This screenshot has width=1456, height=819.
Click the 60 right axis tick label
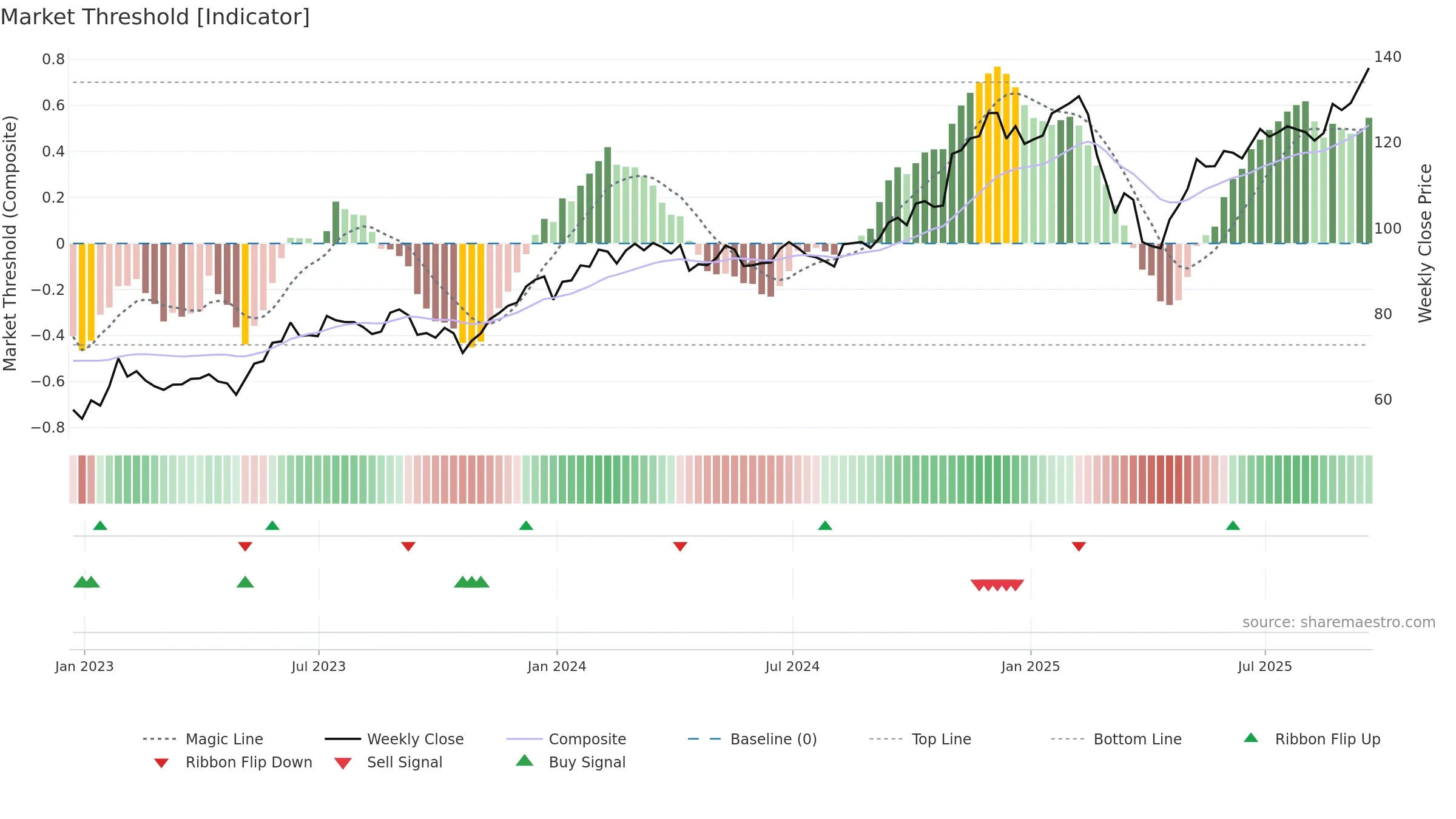[1383, 400]
